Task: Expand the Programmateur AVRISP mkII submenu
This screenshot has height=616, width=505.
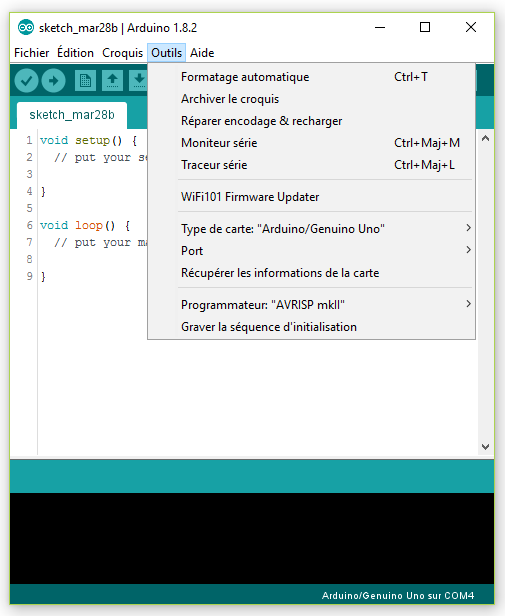Action: click(311, 305)
